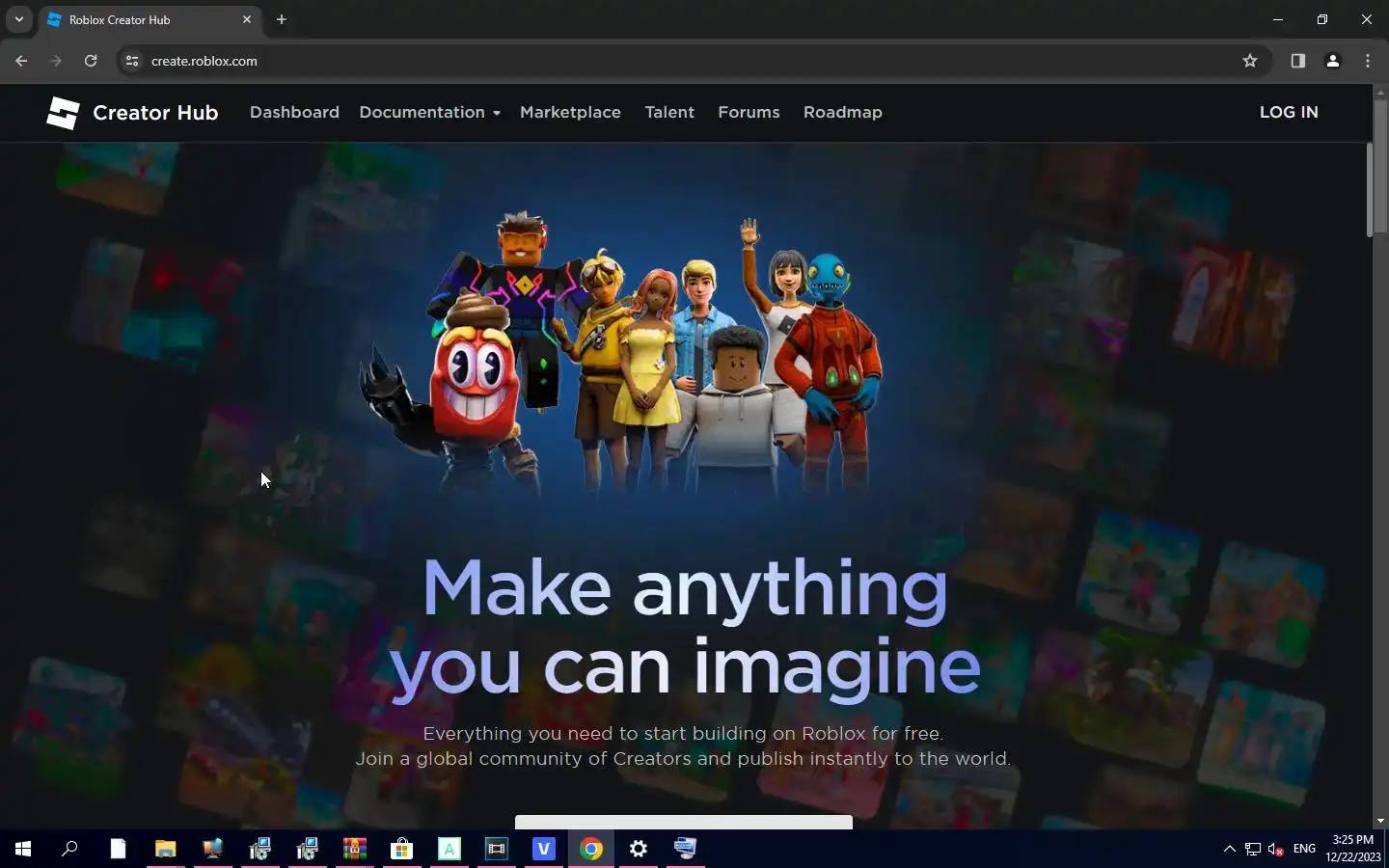The height and width of the screenshot is (868, 1389).
Task: Visit the Forums nav item
Action: point(749,112)
